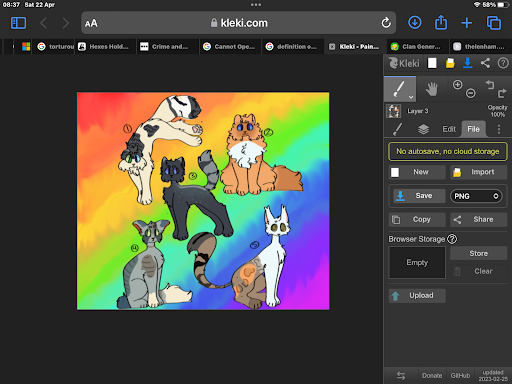Switch to the Hexes Hold tab
The height and width of the screenshot is (384, 512).
click(x=105, y=47)
